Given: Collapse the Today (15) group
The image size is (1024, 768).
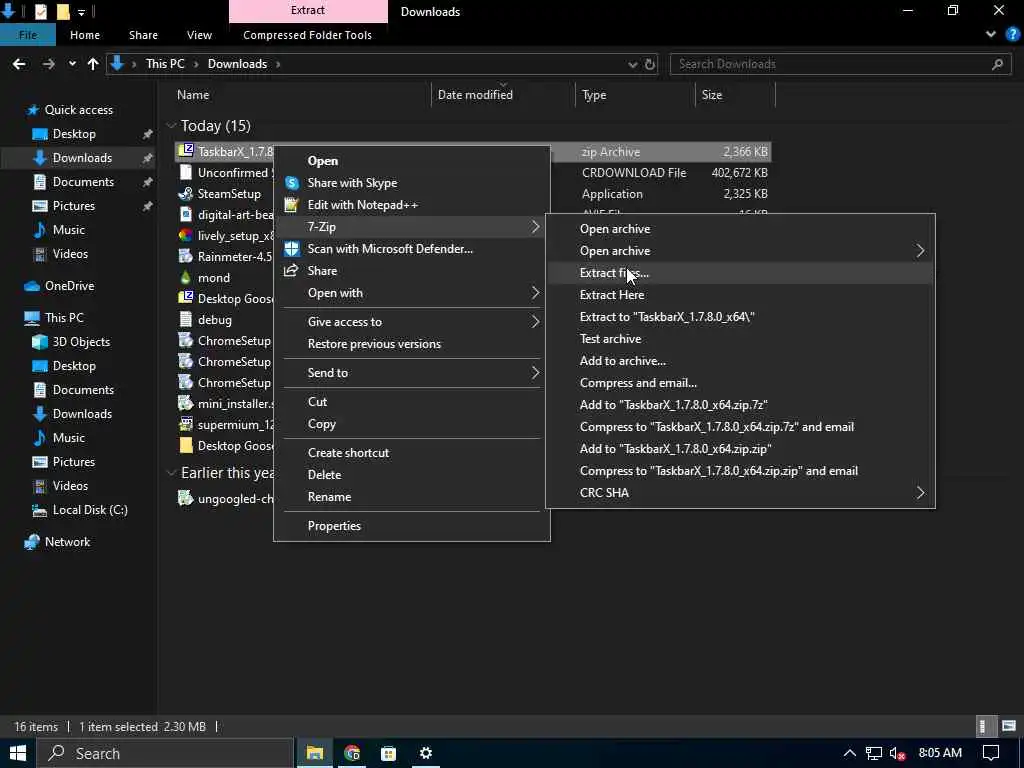Looking at the screenshot, I should click(171, 126).
